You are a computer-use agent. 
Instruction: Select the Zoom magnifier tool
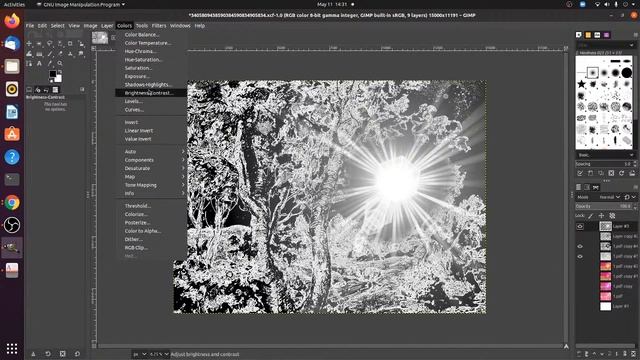point(60,64)
